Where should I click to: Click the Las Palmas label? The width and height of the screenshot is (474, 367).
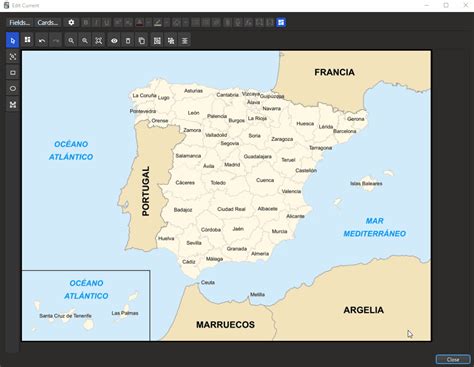tap(125, 313)
